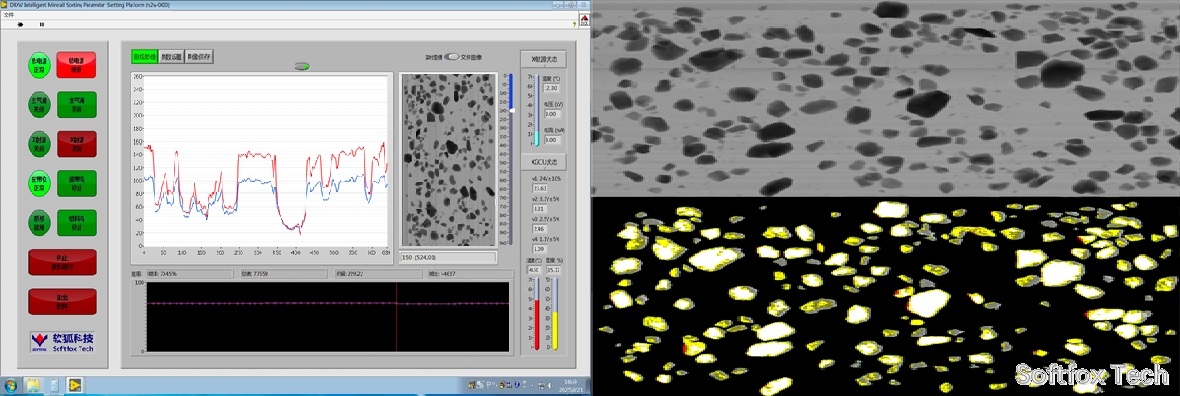Click the round X射源 status lamp
The width and height of the screenshot is (1180, 396).
coord(38,144)
